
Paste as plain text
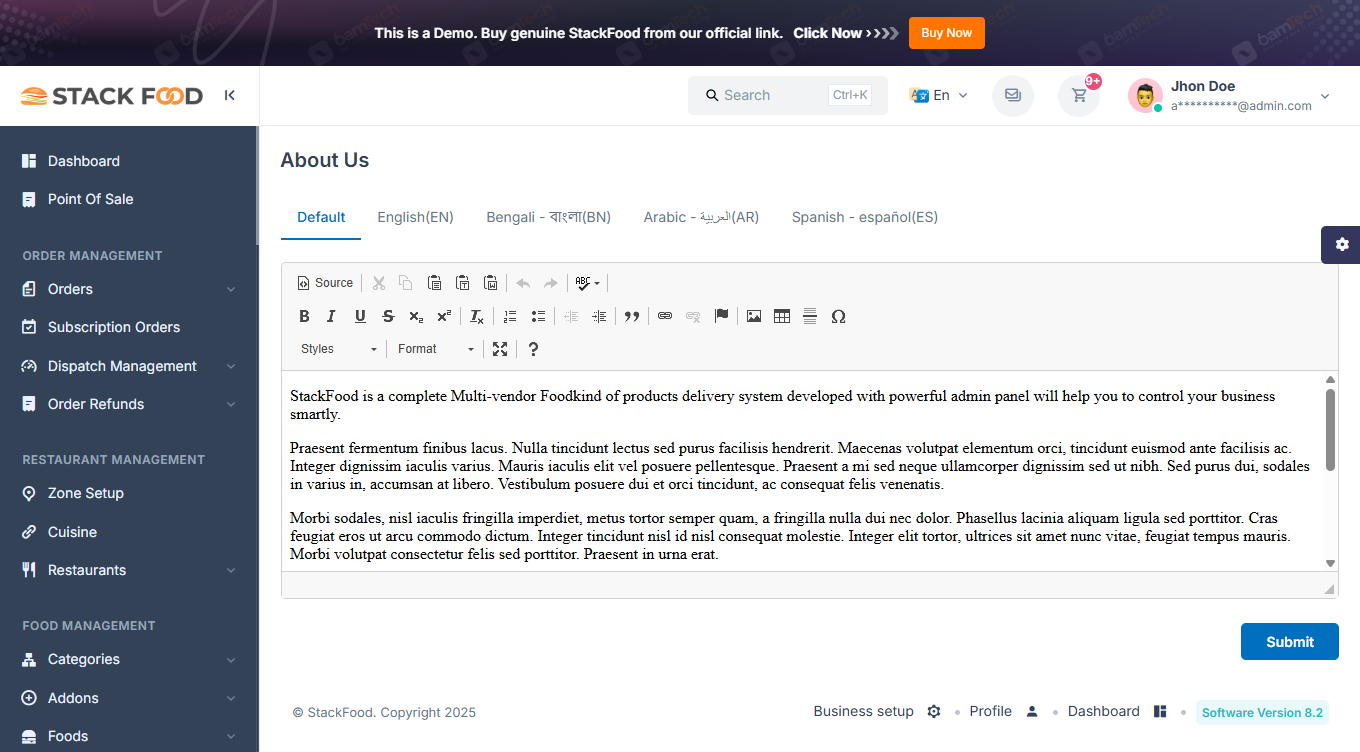click(x=462, y=283)
